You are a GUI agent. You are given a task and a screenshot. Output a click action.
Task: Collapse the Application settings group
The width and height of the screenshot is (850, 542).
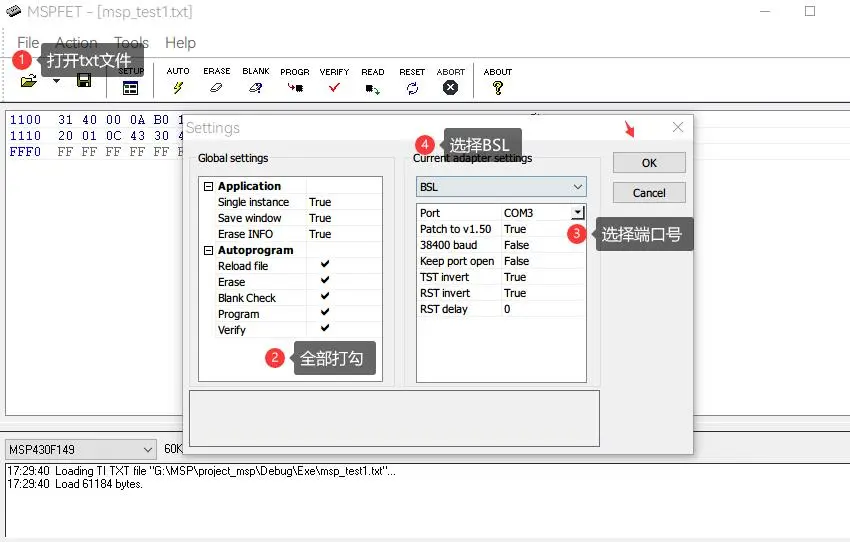coord(209,186)
